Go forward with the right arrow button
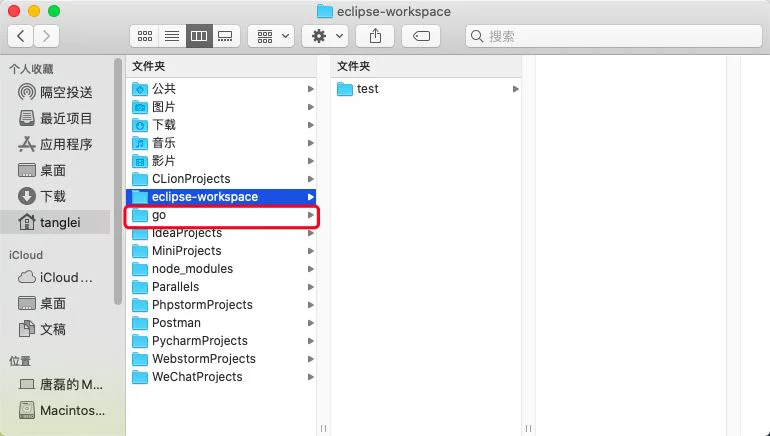Viewport: 770px width, 436px height. coord(46,36)
